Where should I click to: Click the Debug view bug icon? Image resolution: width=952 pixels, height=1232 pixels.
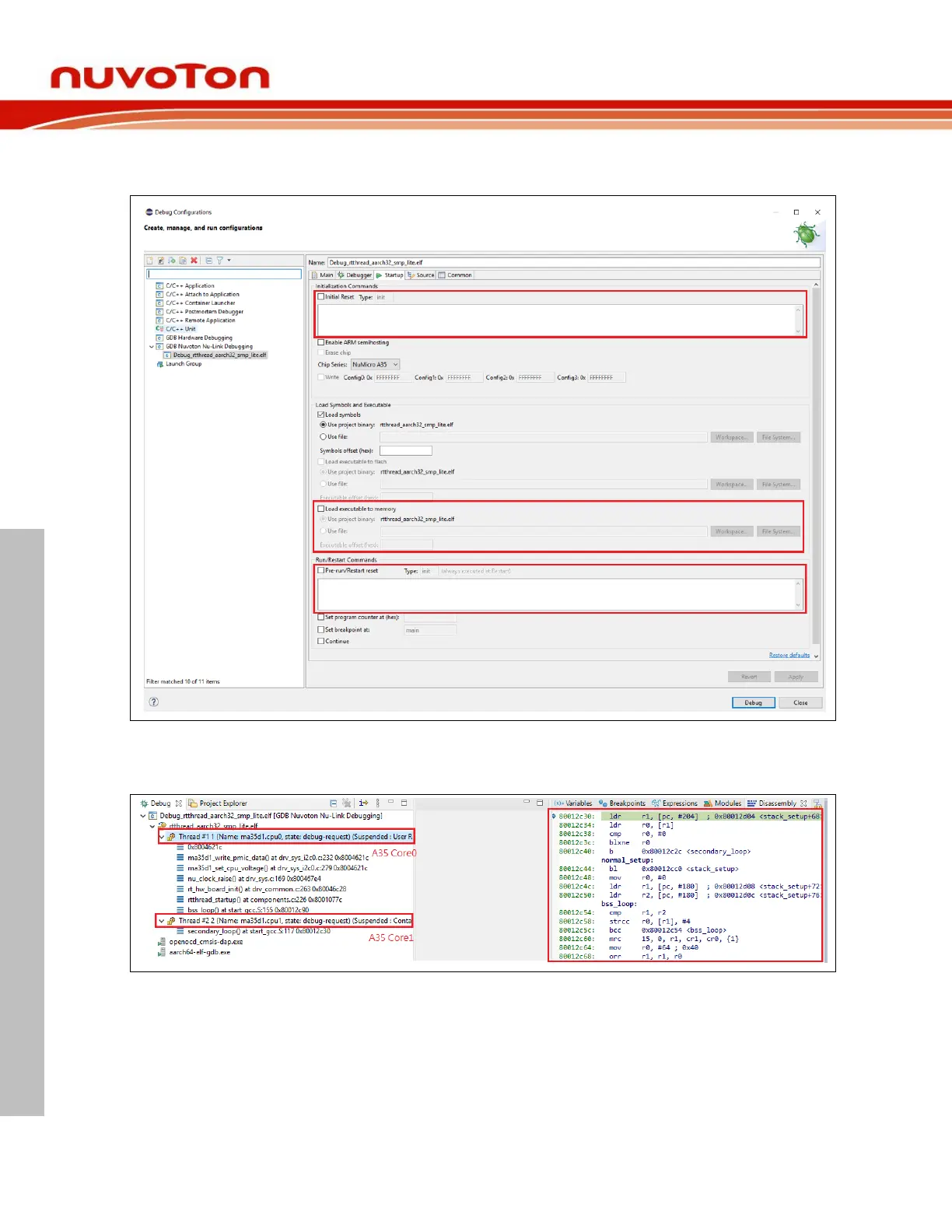click(x=144, y=803)
